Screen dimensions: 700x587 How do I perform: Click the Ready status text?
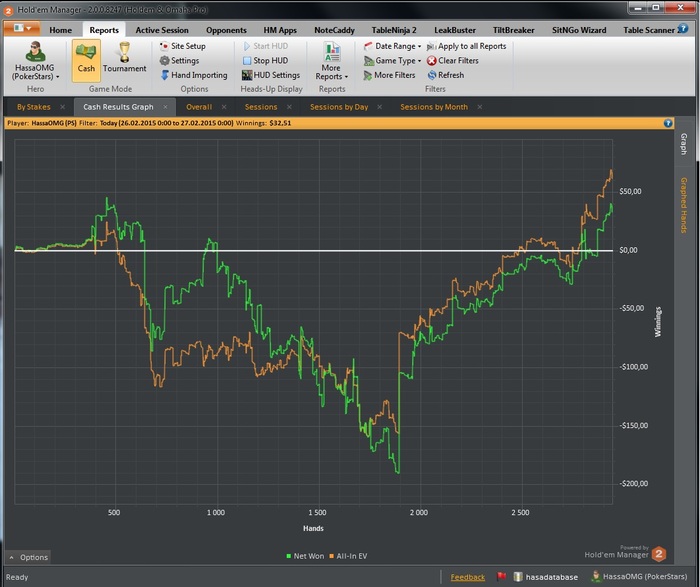pos(17,577)
